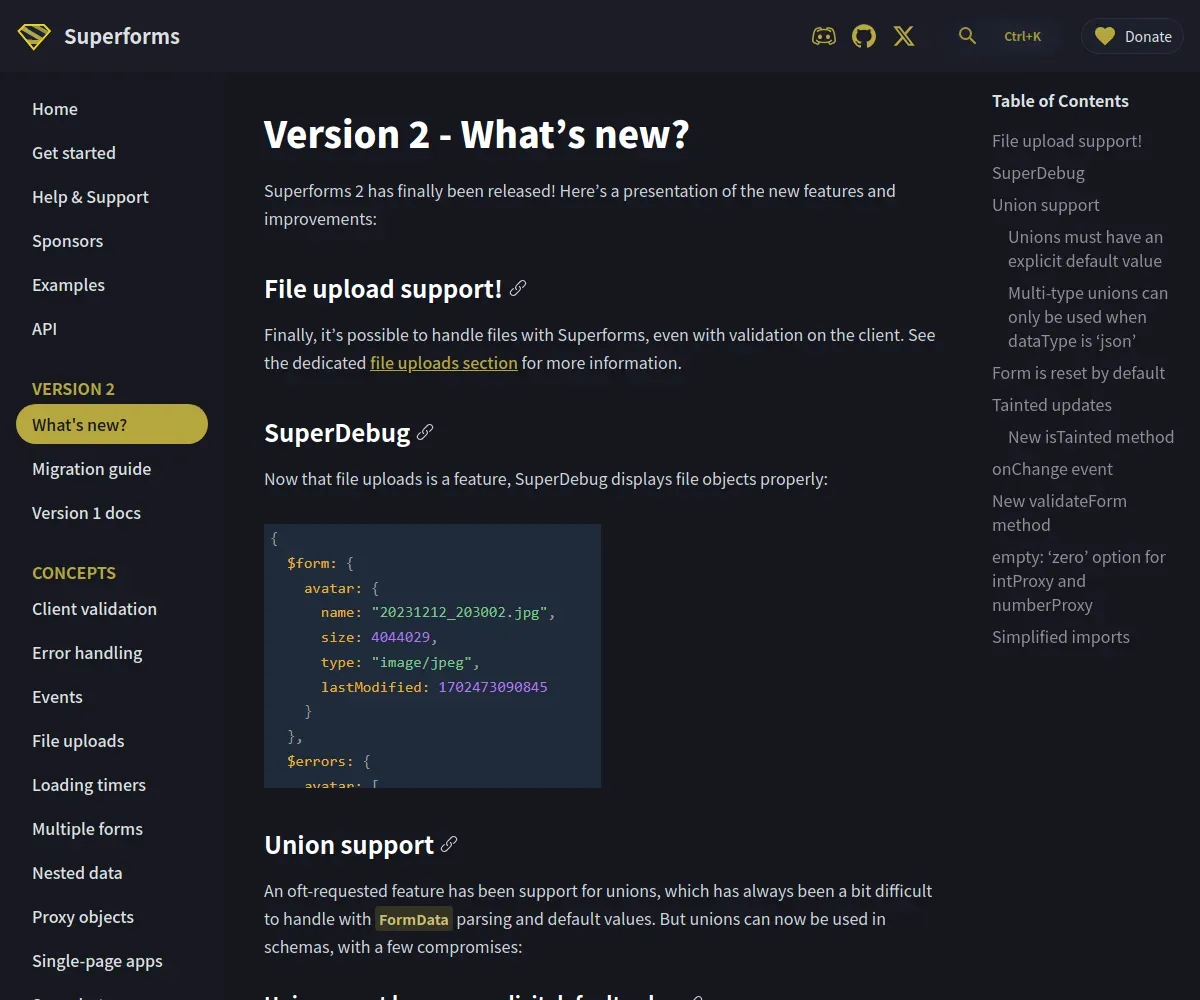Jump to File upload support! in contents

(x=1067, y=141)
